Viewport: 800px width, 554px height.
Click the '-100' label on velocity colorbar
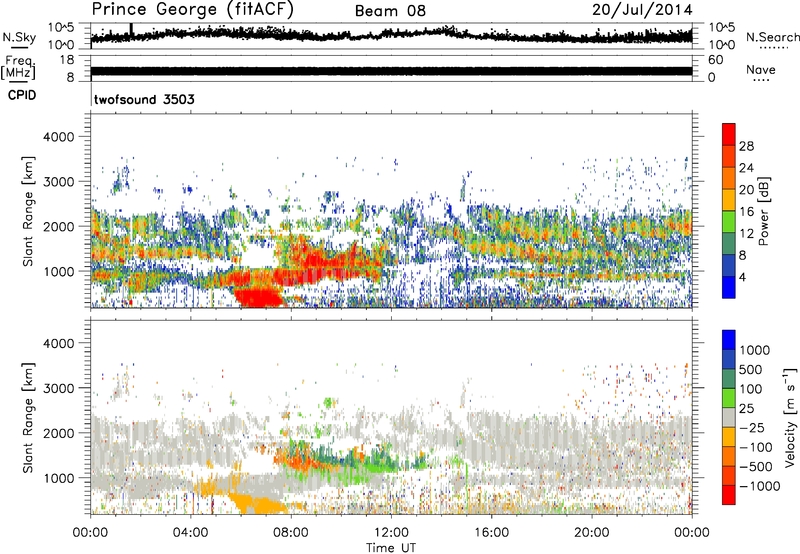point(756,447)
